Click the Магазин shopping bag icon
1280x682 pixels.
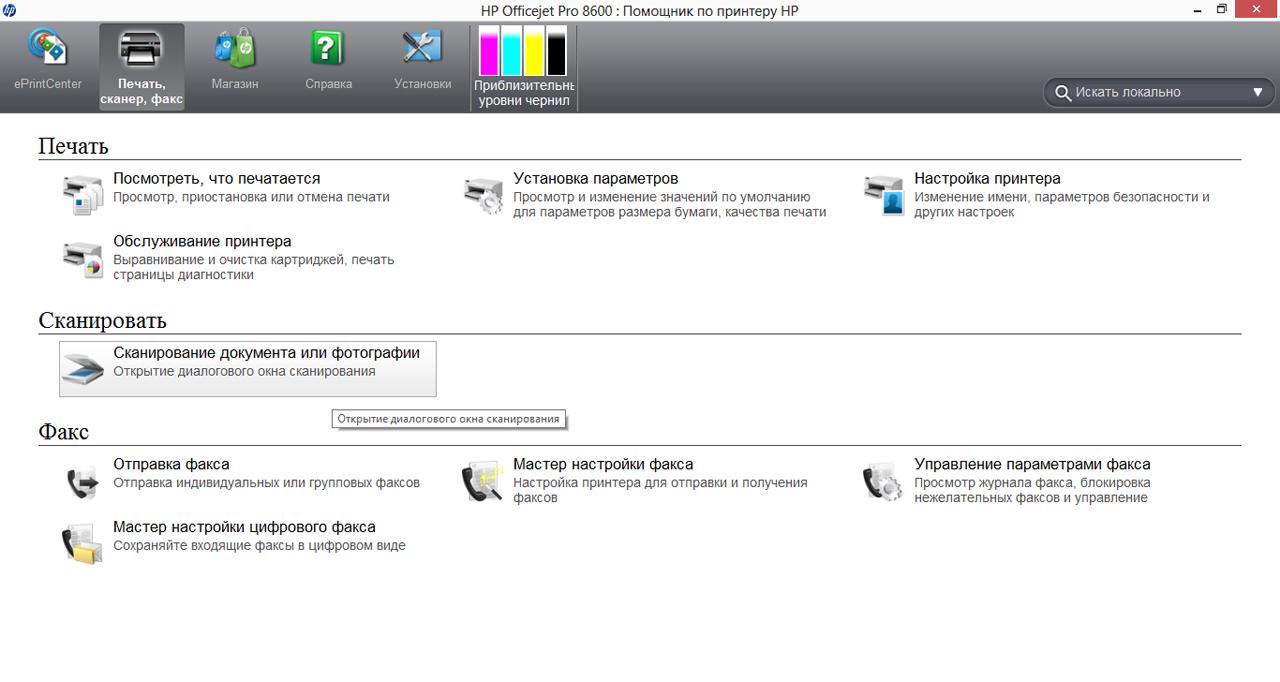pos(235,48)
